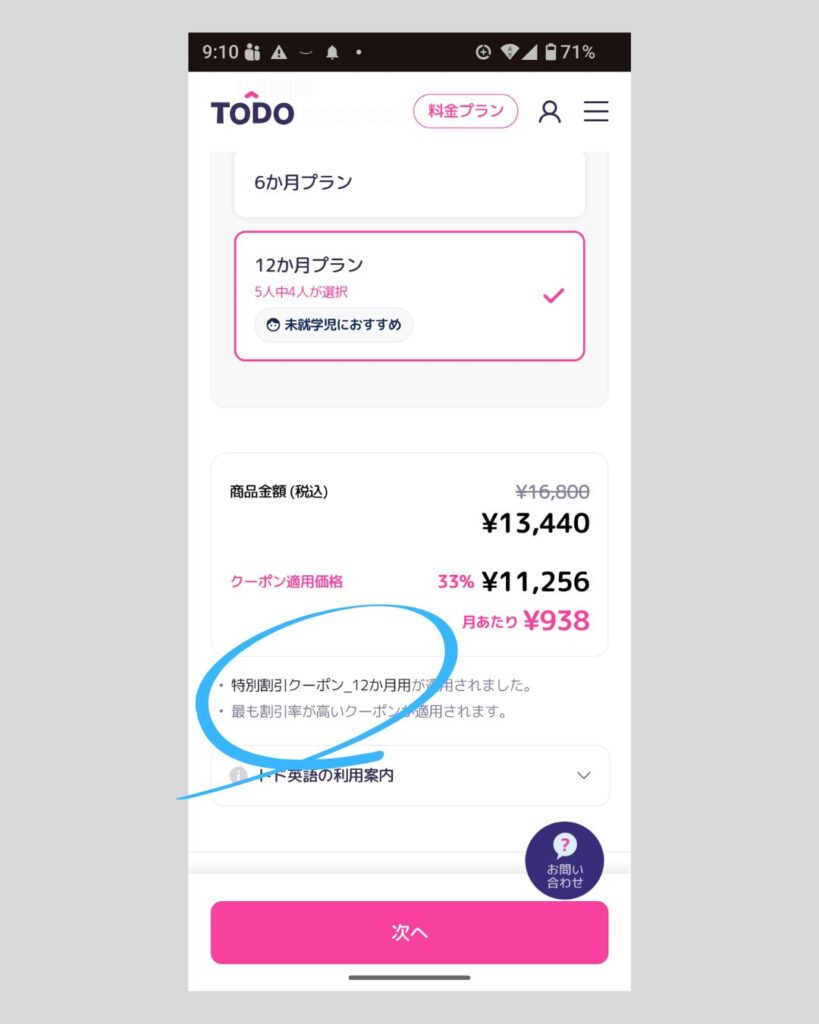This screenshot has height=1024, width=819.
Task: Toggle the pink checkmark on 12か月プラン
Action: click(x=553, y=296)
